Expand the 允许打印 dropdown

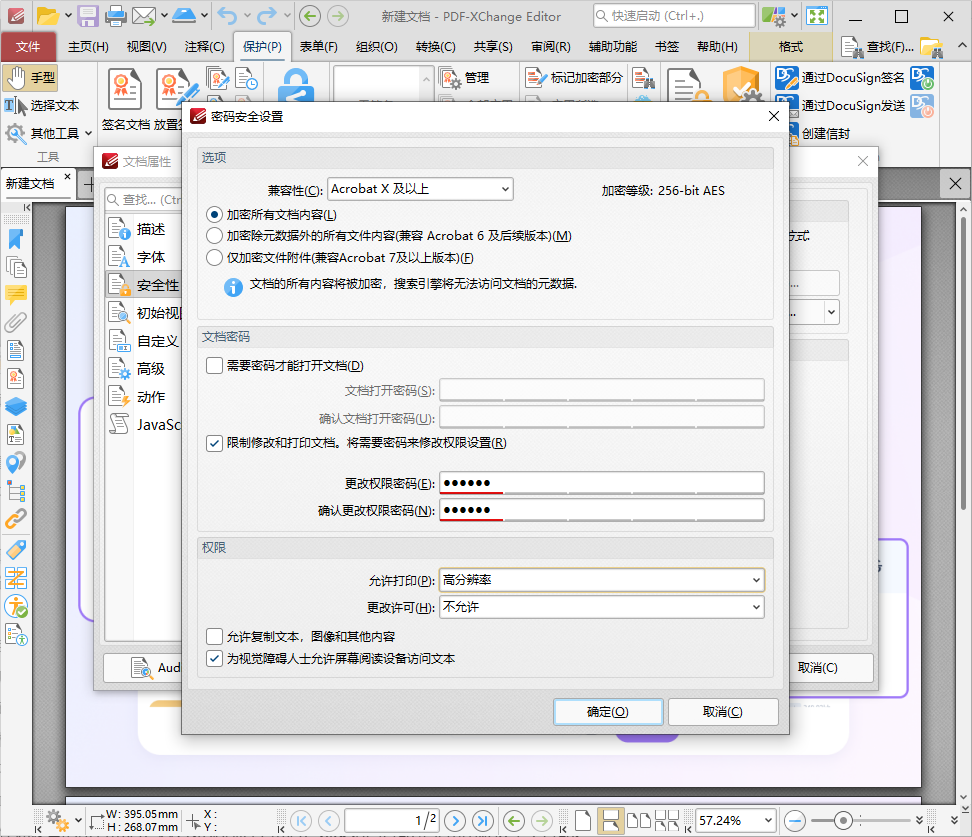[601, 580]
